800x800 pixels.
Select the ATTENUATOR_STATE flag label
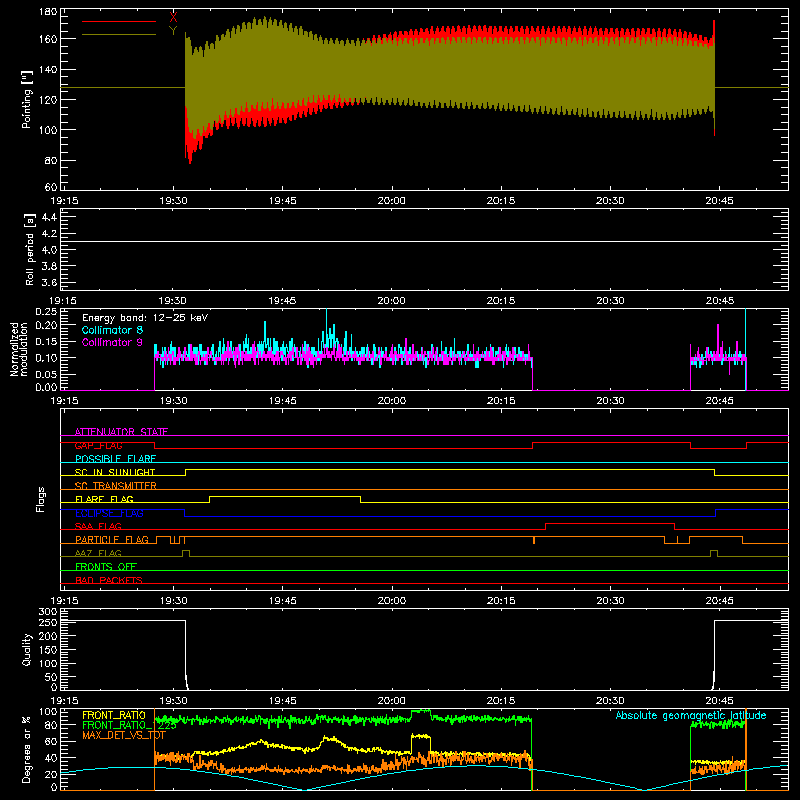pos(121,432)
